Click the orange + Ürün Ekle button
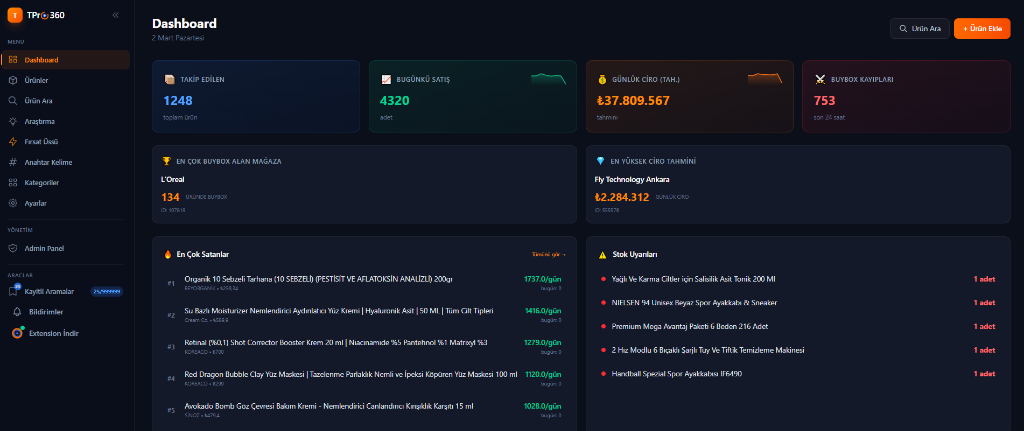The height and width of the screenshot is (431, 1024). (982, 29)
